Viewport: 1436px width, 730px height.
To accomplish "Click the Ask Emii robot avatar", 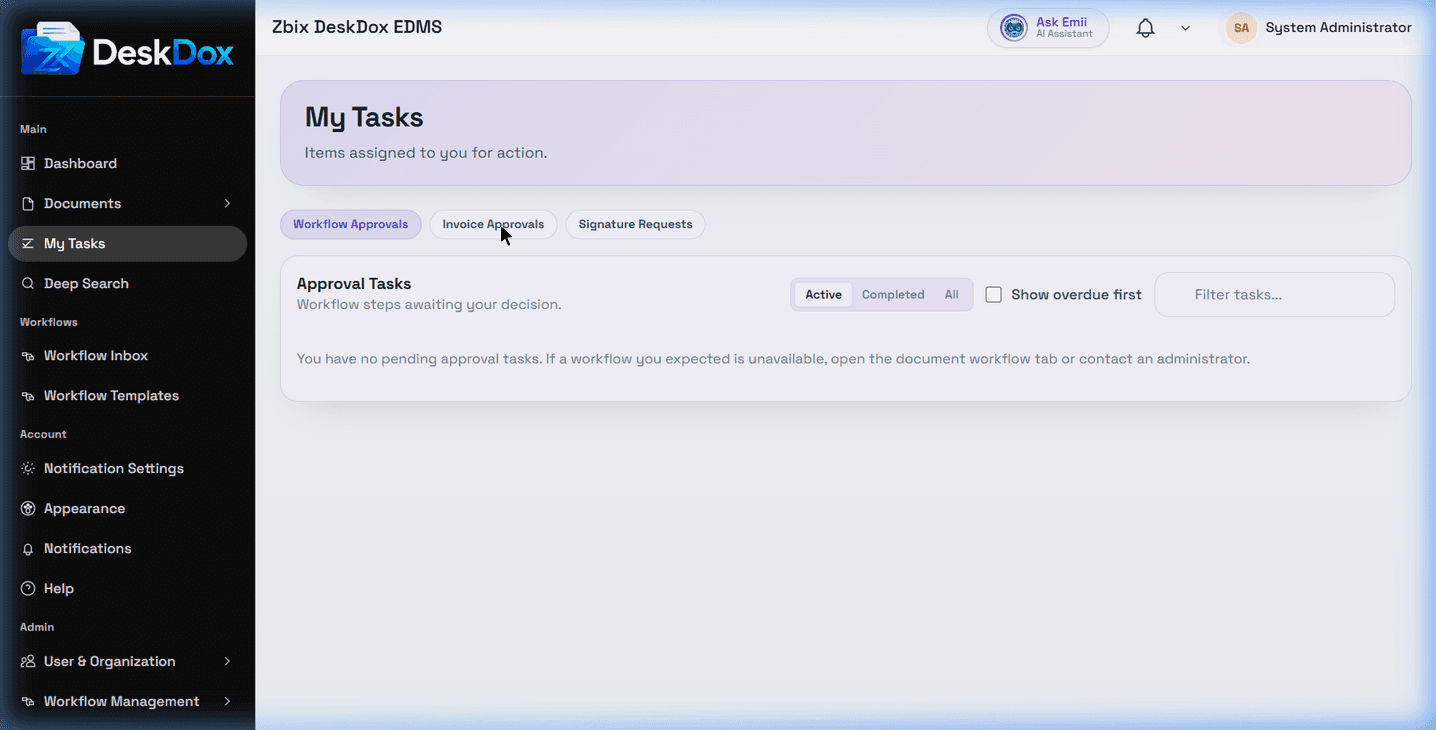I will point(1014,28).
